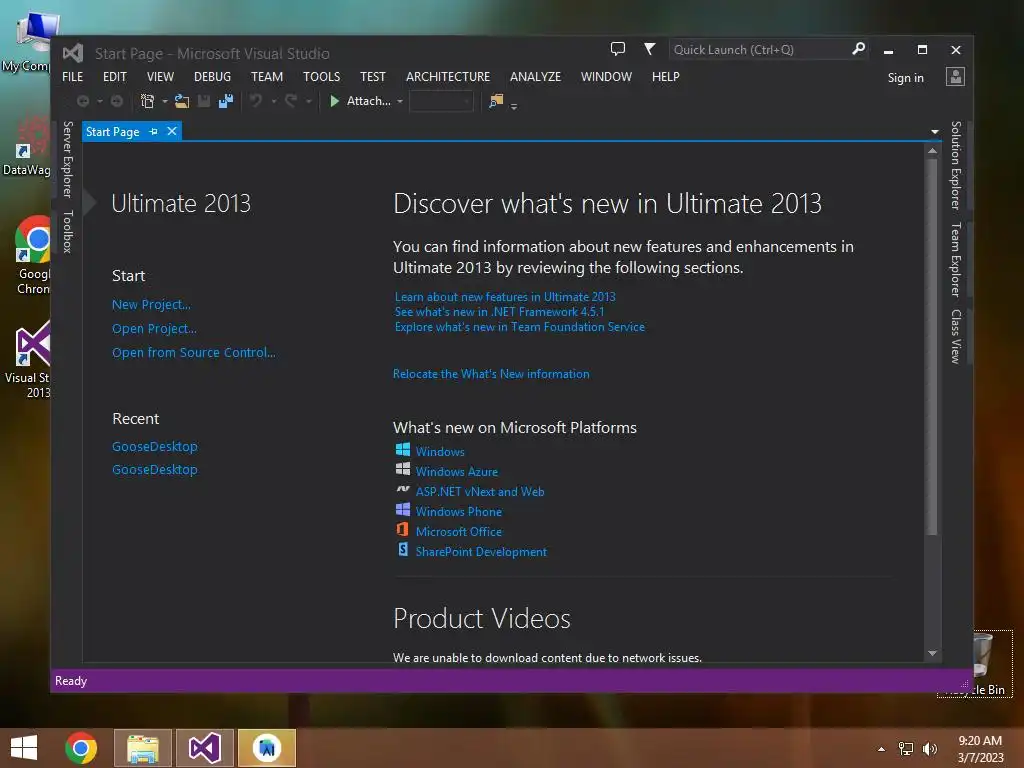Click the Open Project... link

pyautogui.click(x=154, y=328)
